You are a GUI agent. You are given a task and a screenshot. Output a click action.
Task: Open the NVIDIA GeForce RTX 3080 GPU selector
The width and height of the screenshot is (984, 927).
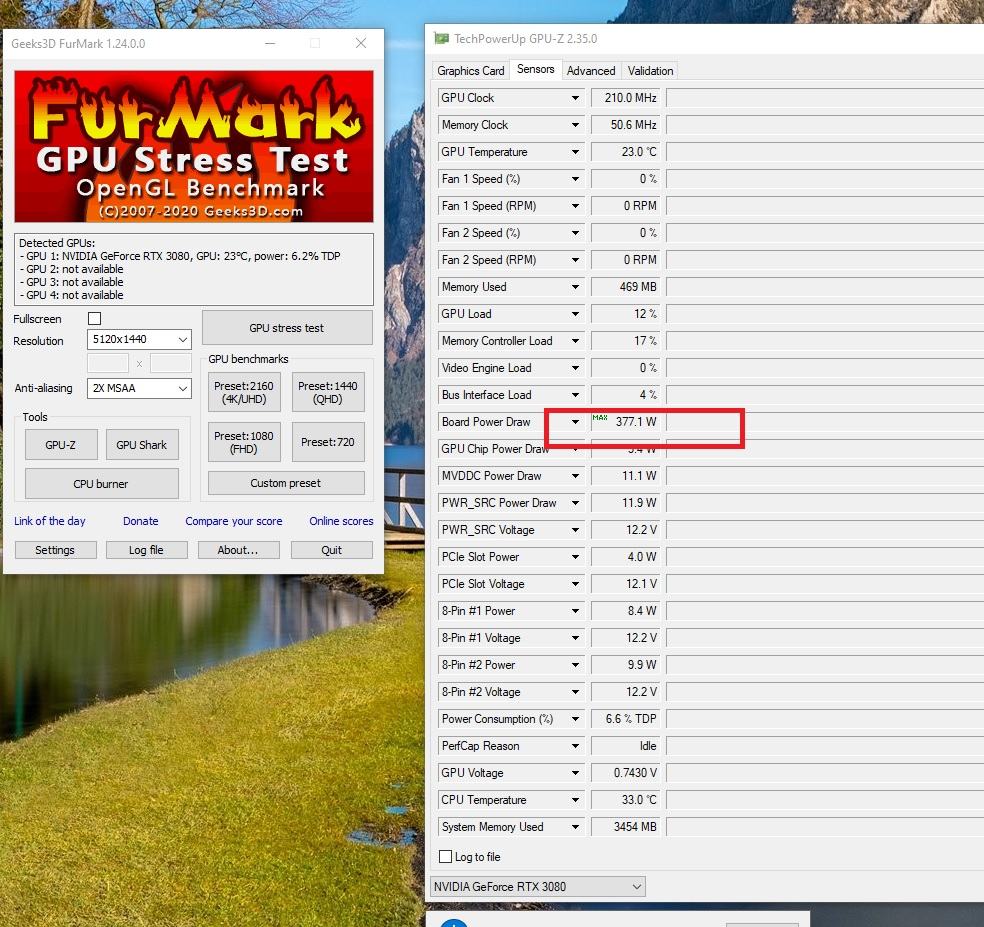[538, 887]
